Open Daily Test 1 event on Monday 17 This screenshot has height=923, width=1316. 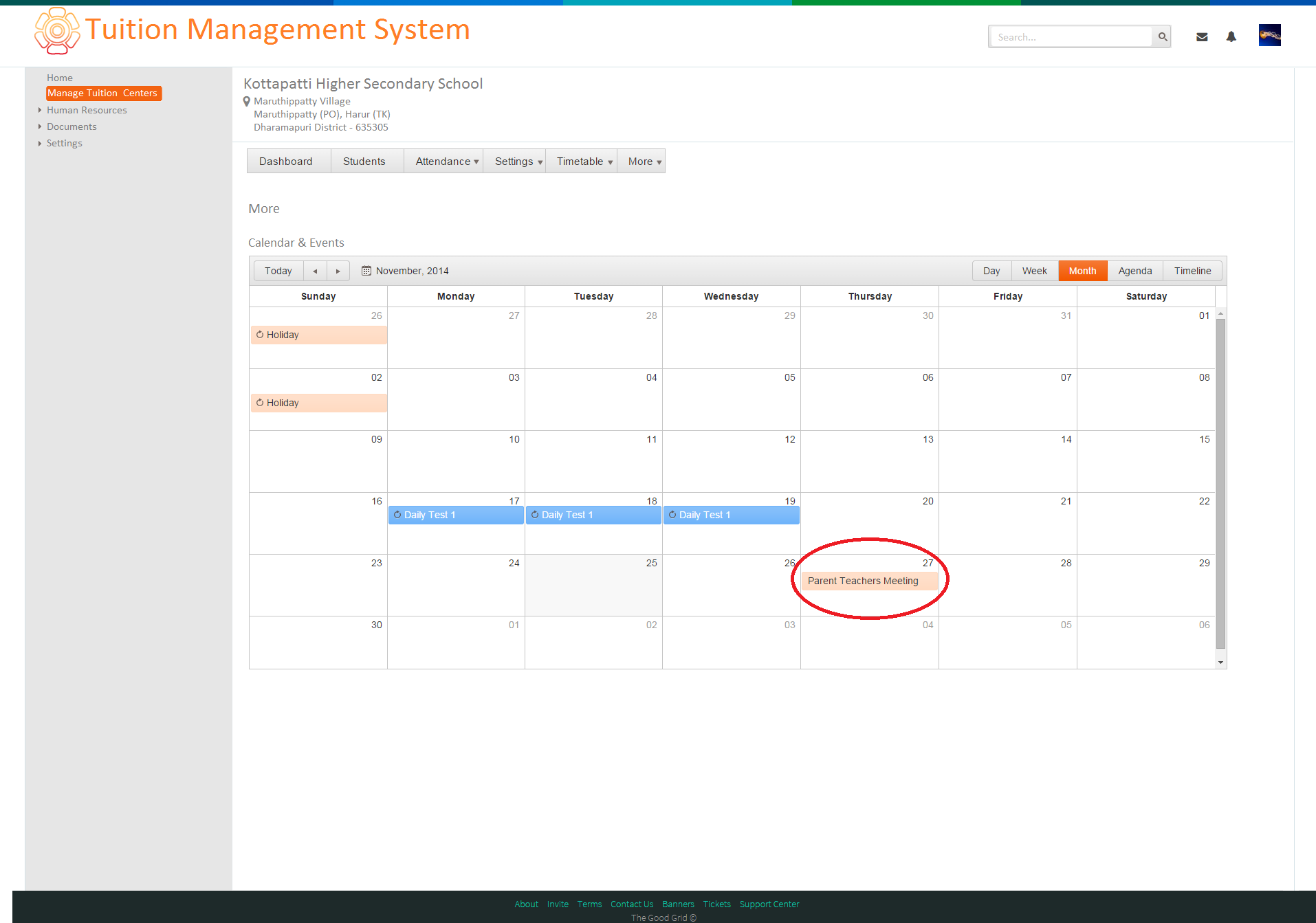[456, 515]
